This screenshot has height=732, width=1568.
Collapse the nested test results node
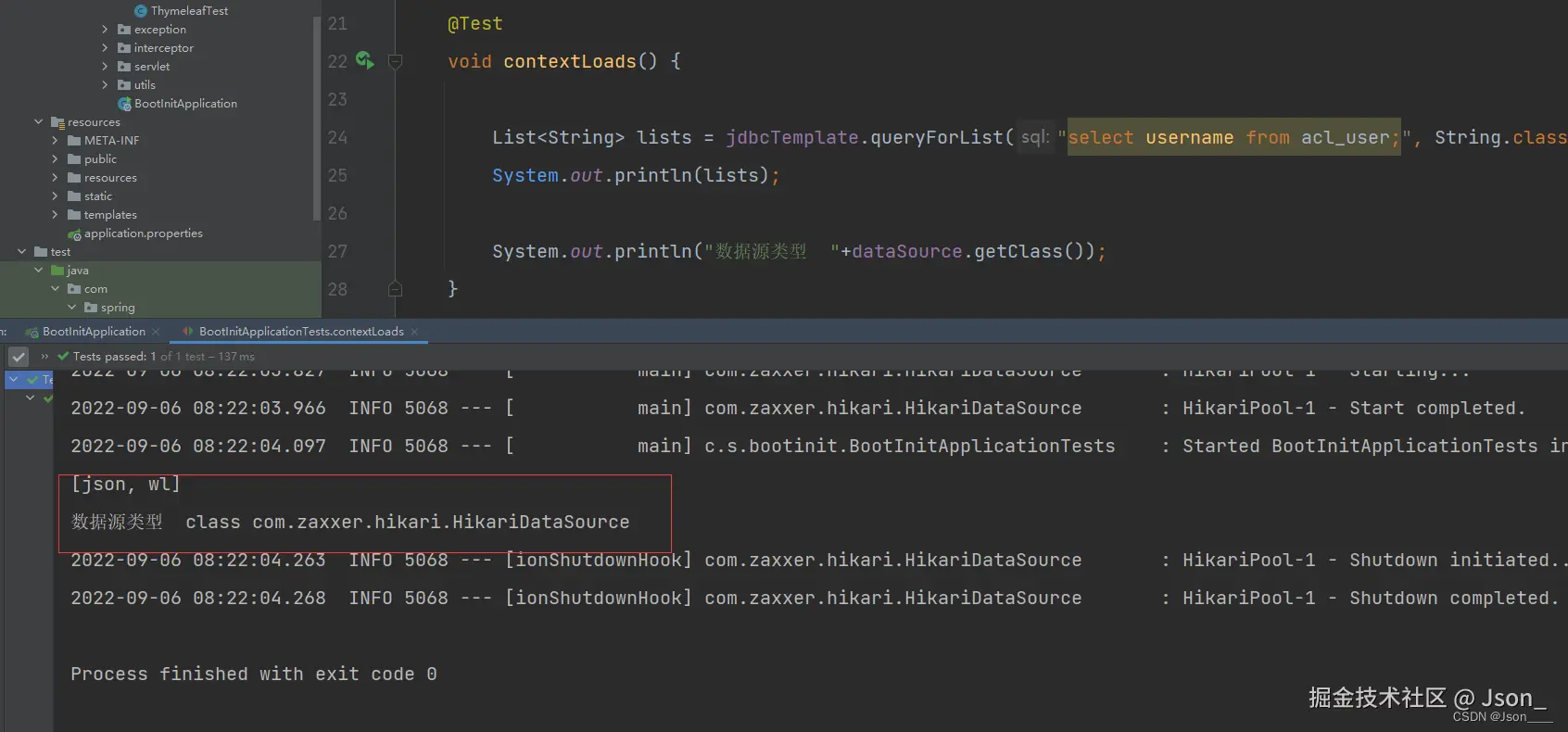(x=30, y=398)
